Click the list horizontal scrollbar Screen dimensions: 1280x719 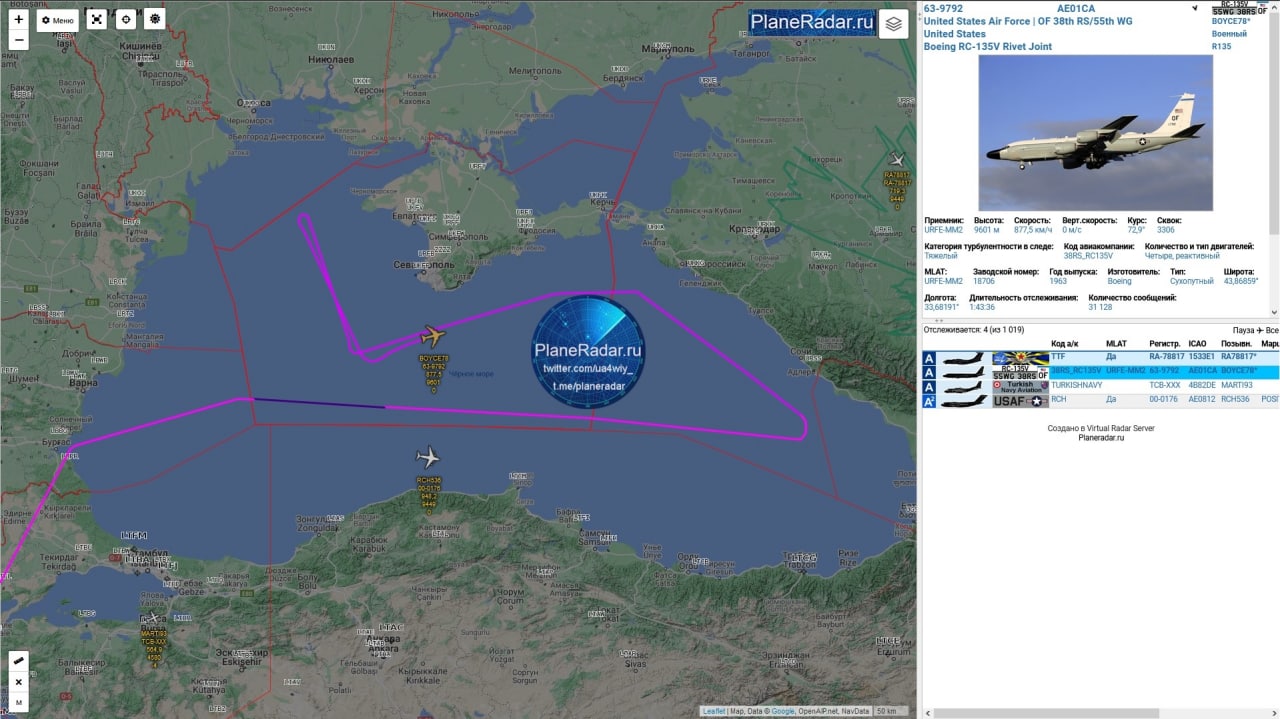pos(1045,713)
